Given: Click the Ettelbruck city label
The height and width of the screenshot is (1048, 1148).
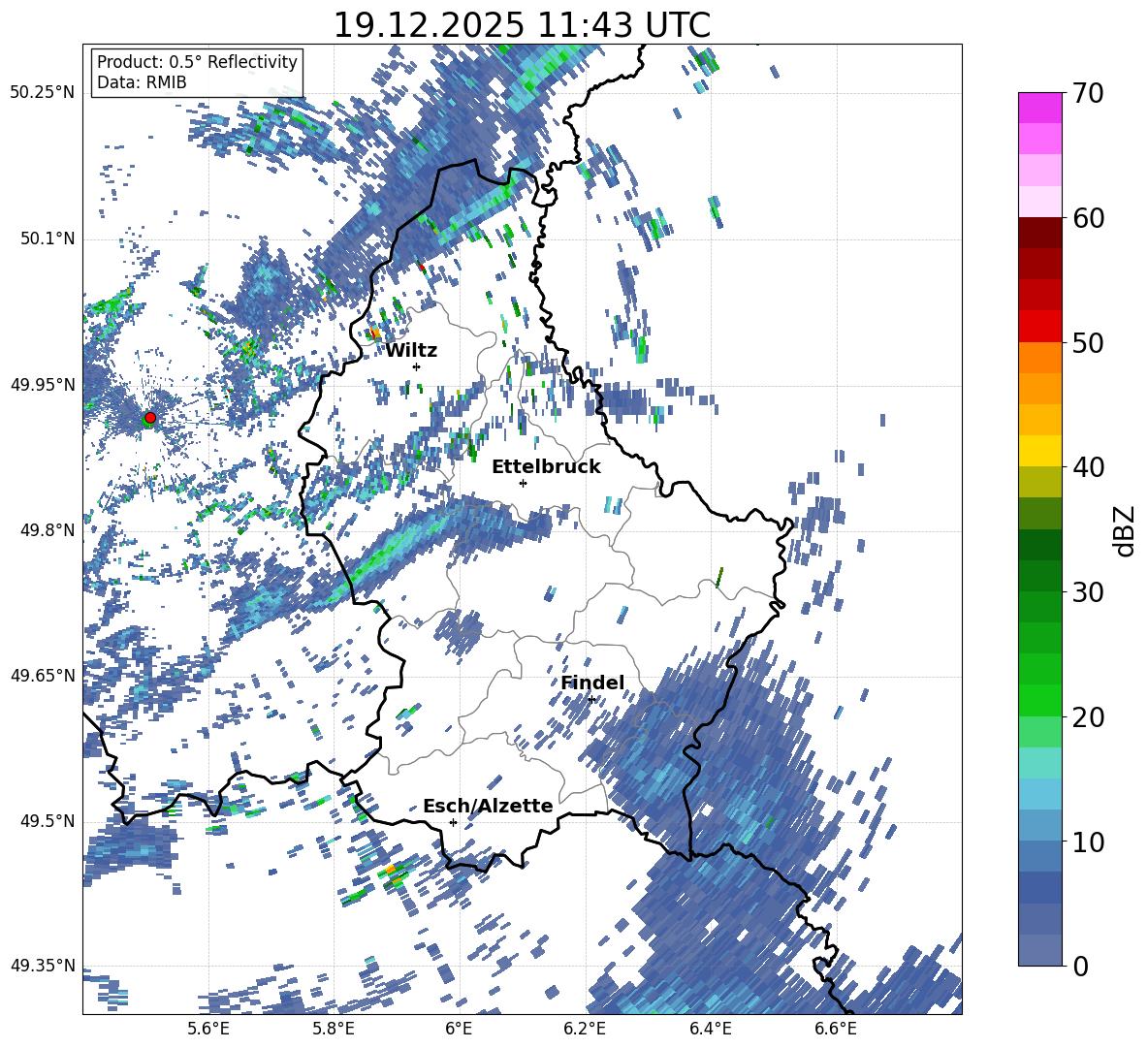Looking at the screenshot, I should point(546,467).
